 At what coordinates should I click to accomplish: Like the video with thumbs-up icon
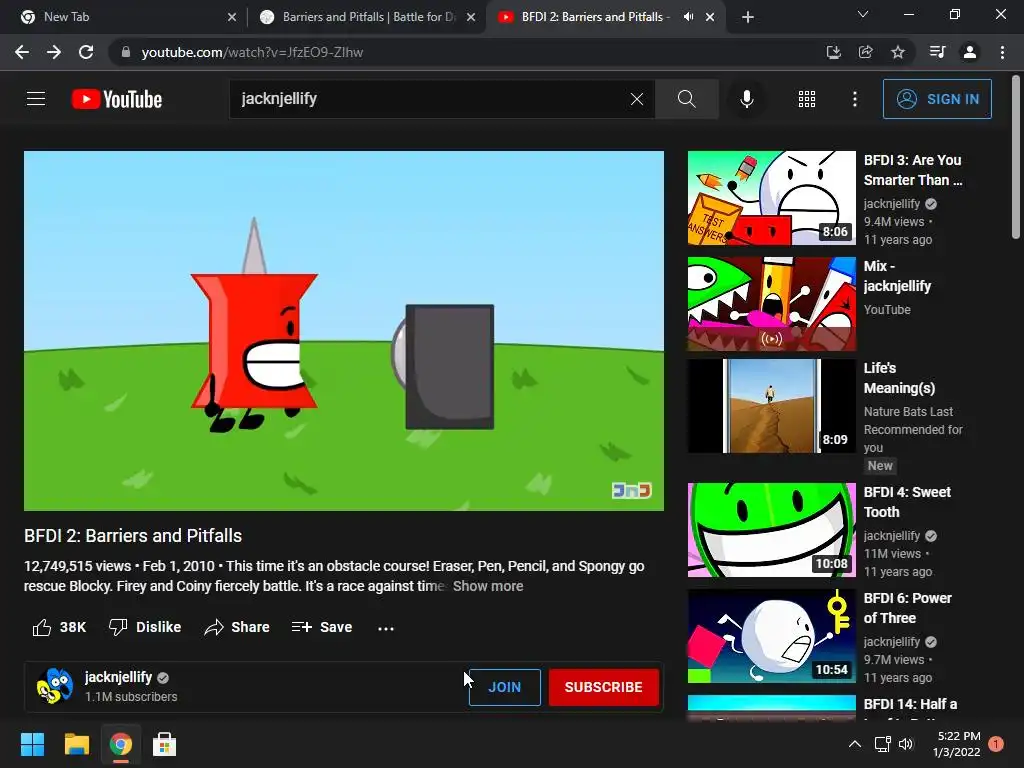coord(42,627)
